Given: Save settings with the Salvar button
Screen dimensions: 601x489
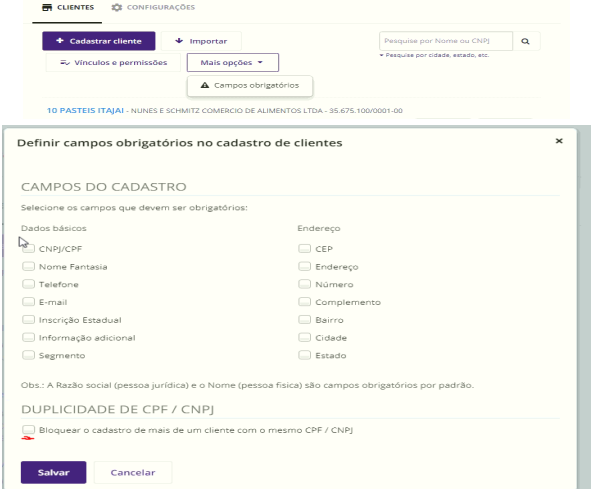Looking at the screenshot, I should tap(54, 473).
